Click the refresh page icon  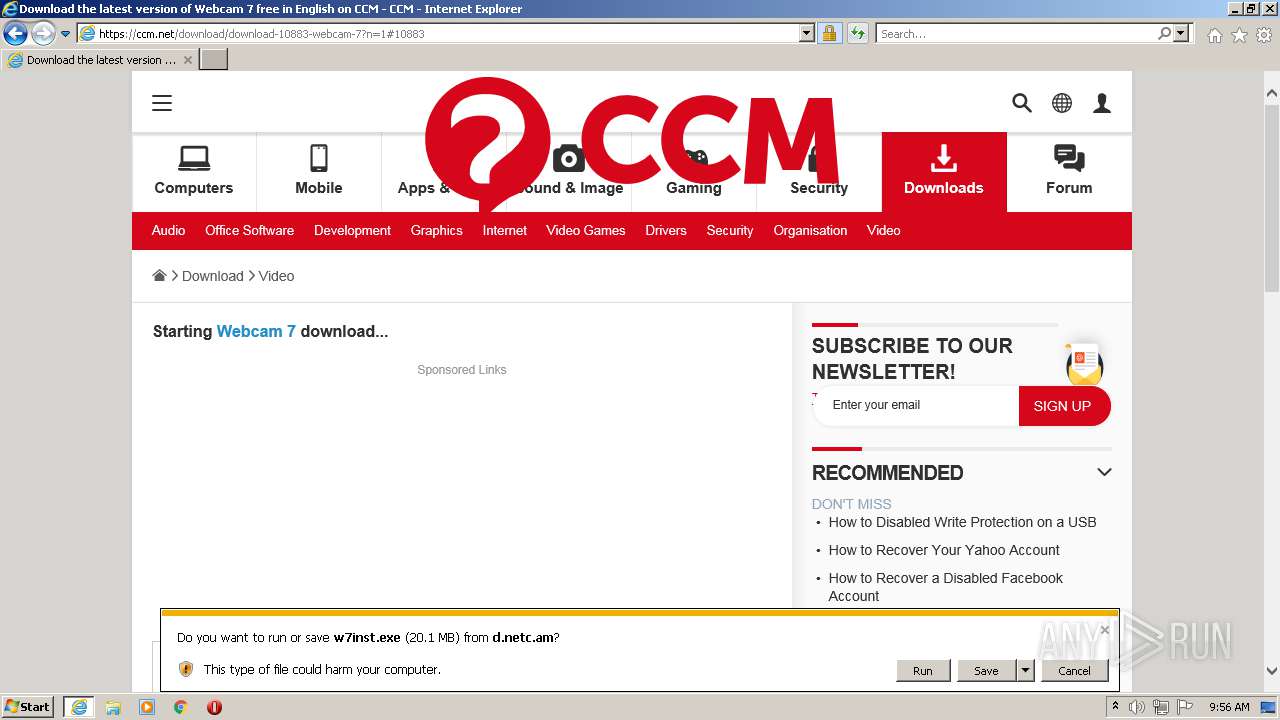pos(857,33)
